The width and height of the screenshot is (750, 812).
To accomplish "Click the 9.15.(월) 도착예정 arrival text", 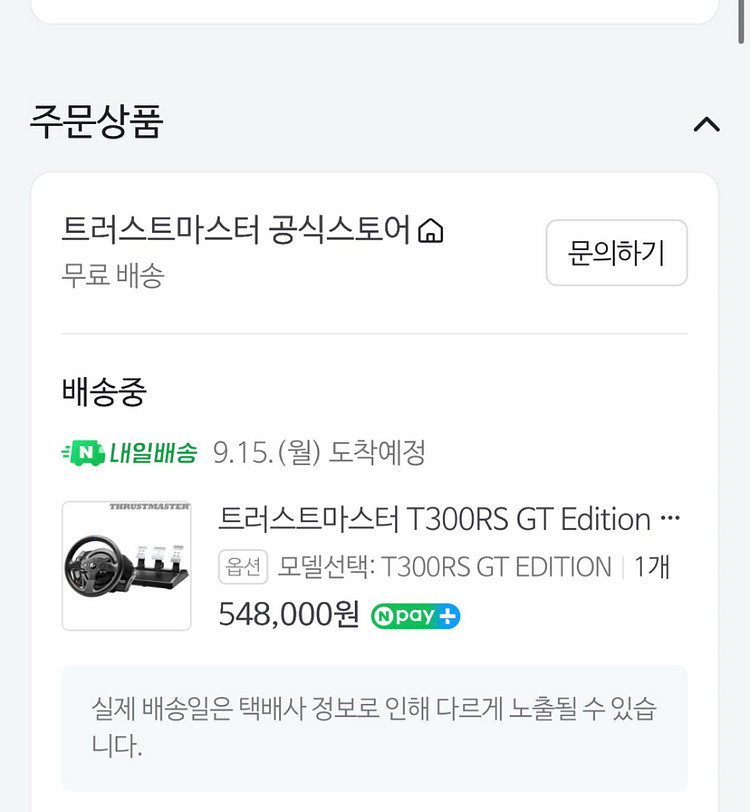I will [319, 453].
